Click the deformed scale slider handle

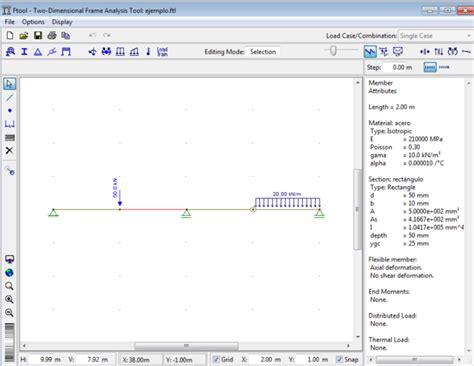coord(333,51)
